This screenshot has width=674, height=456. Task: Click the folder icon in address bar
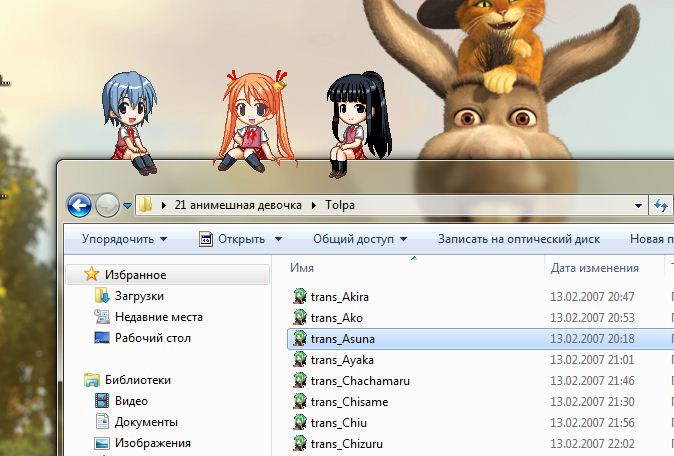[x=145, y=205]
